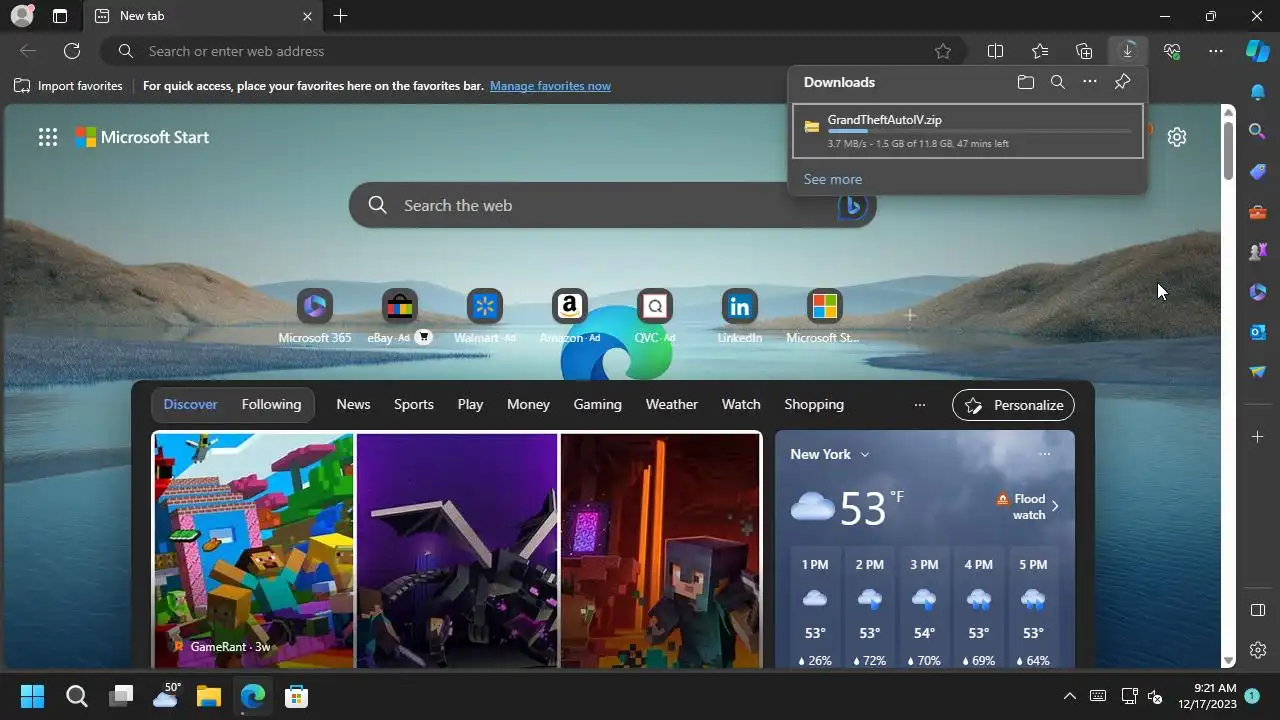Open sidebar Microsoft 365 icon
This screenshot has width=1280, height=720.
click(1258, 292)
